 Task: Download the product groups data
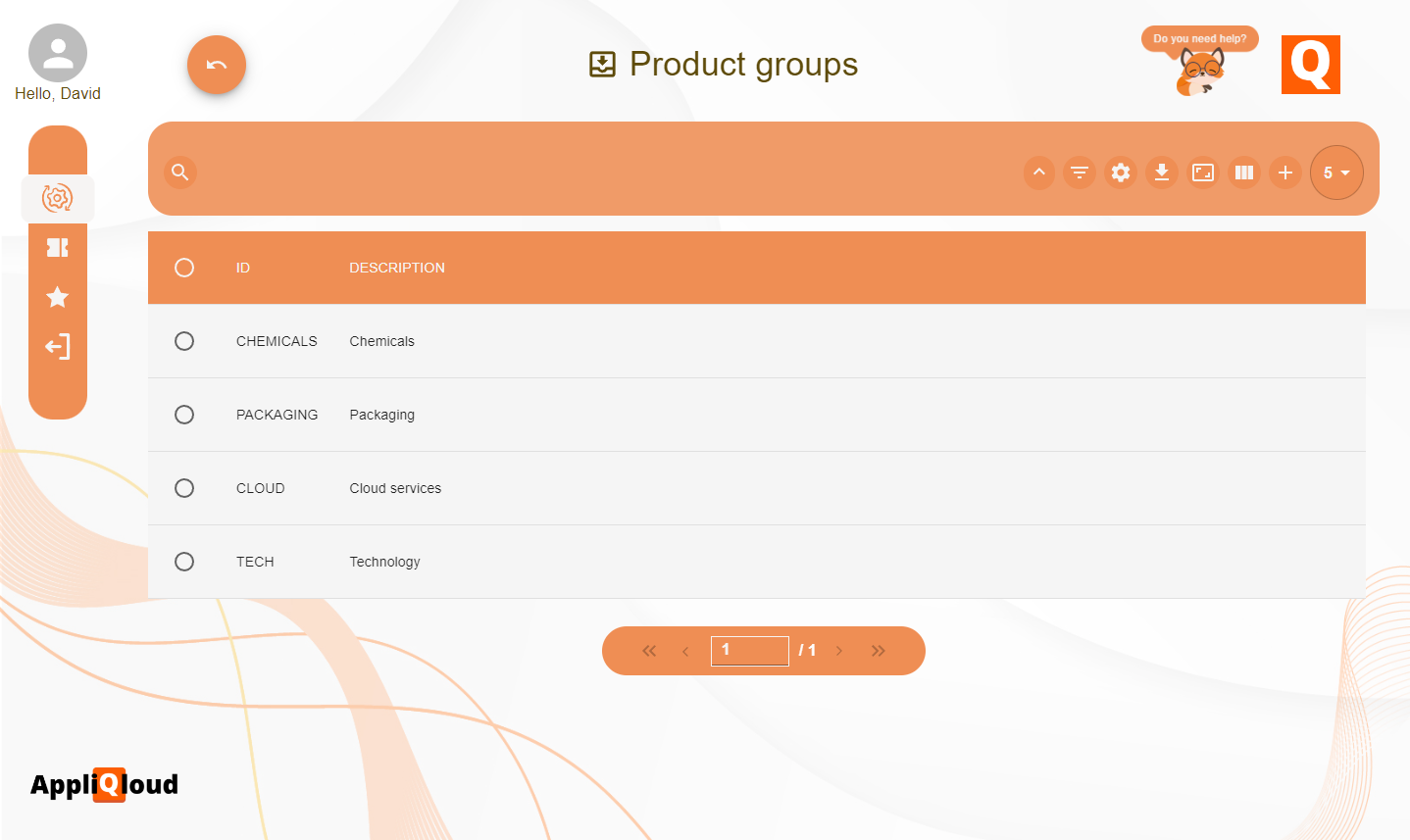point(1162,173)
